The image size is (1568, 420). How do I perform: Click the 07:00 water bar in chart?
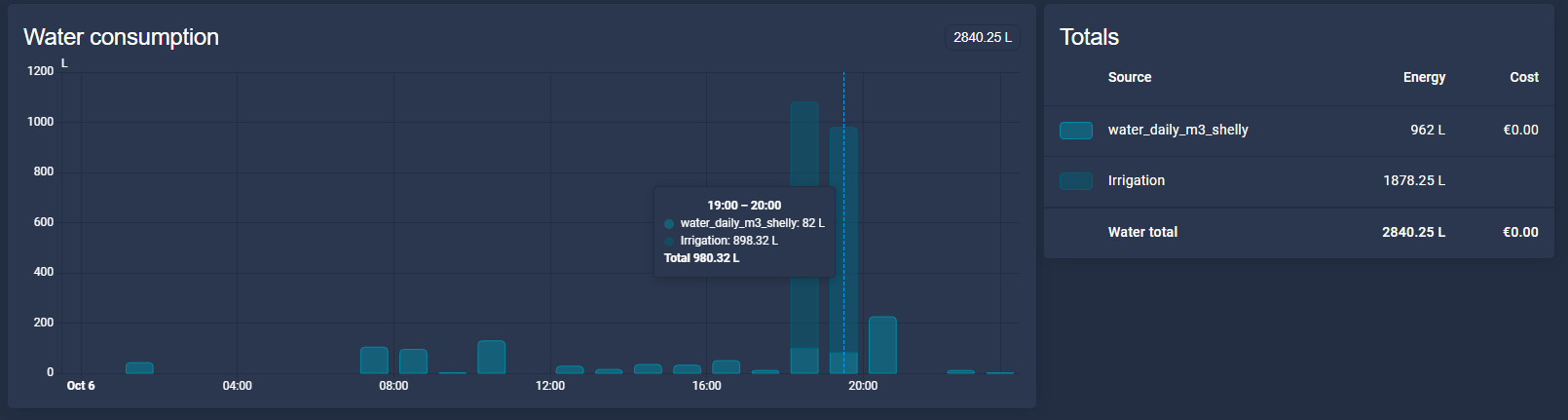[374, 360]
